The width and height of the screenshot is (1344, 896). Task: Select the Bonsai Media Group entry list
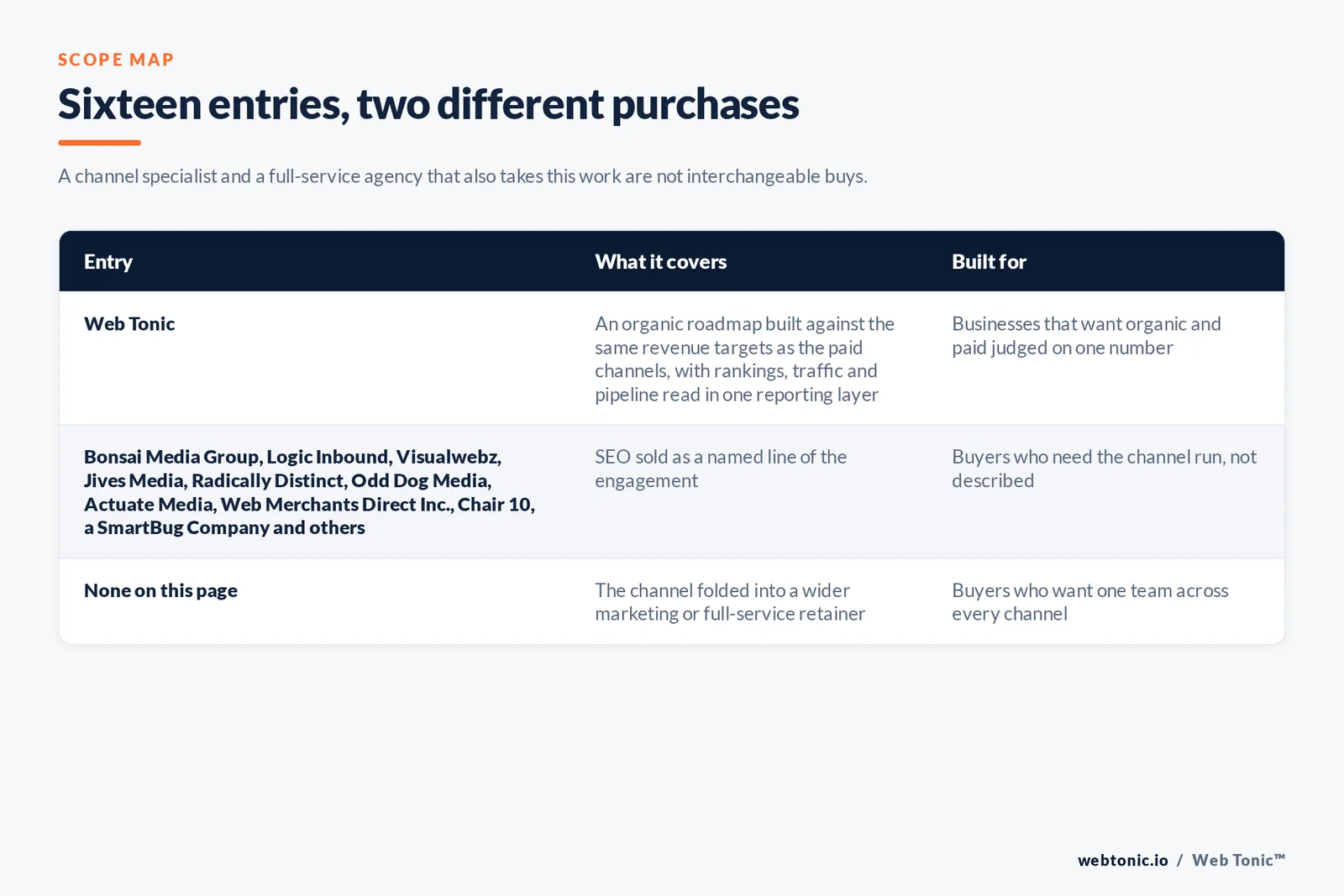click(309, 492)
